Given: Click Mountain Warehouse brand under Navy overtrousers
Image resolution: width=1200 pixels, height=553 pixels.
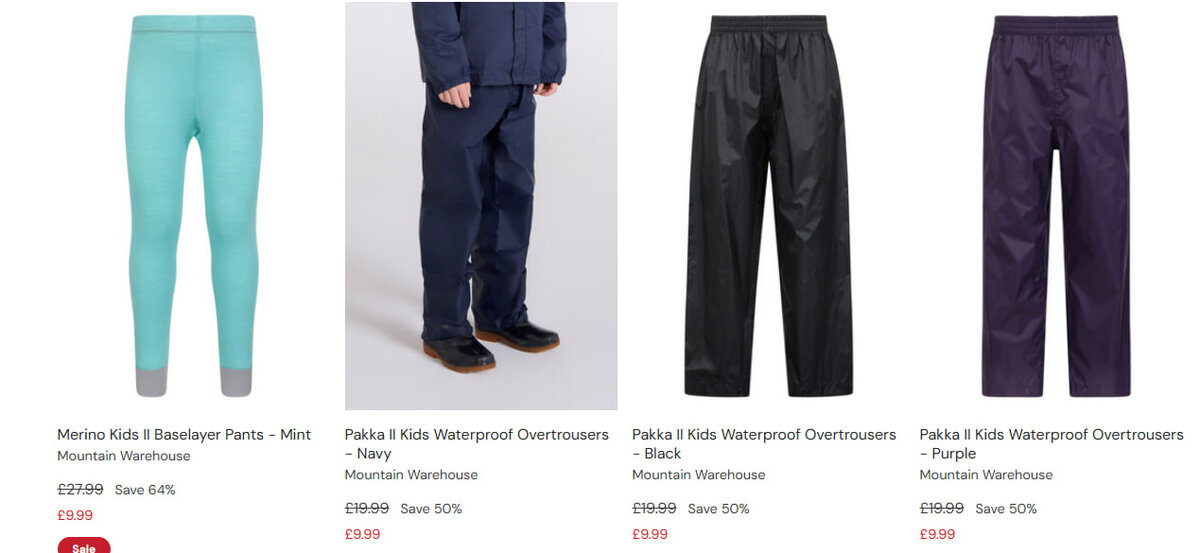Looking at the screenshot, I should click(x=411, y=475).
